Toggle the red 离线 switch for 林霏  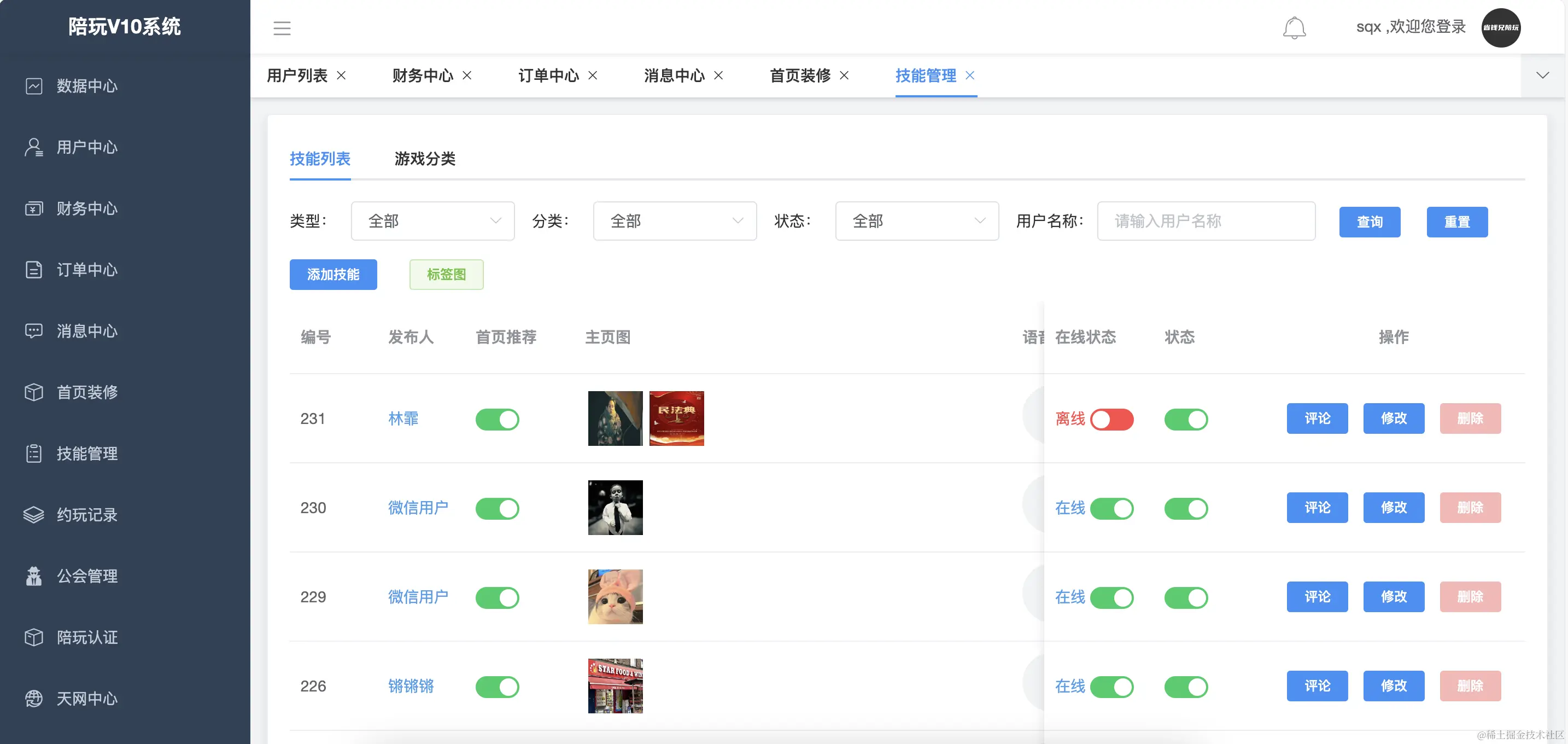pyautogui.click(x=1111, y=420)
